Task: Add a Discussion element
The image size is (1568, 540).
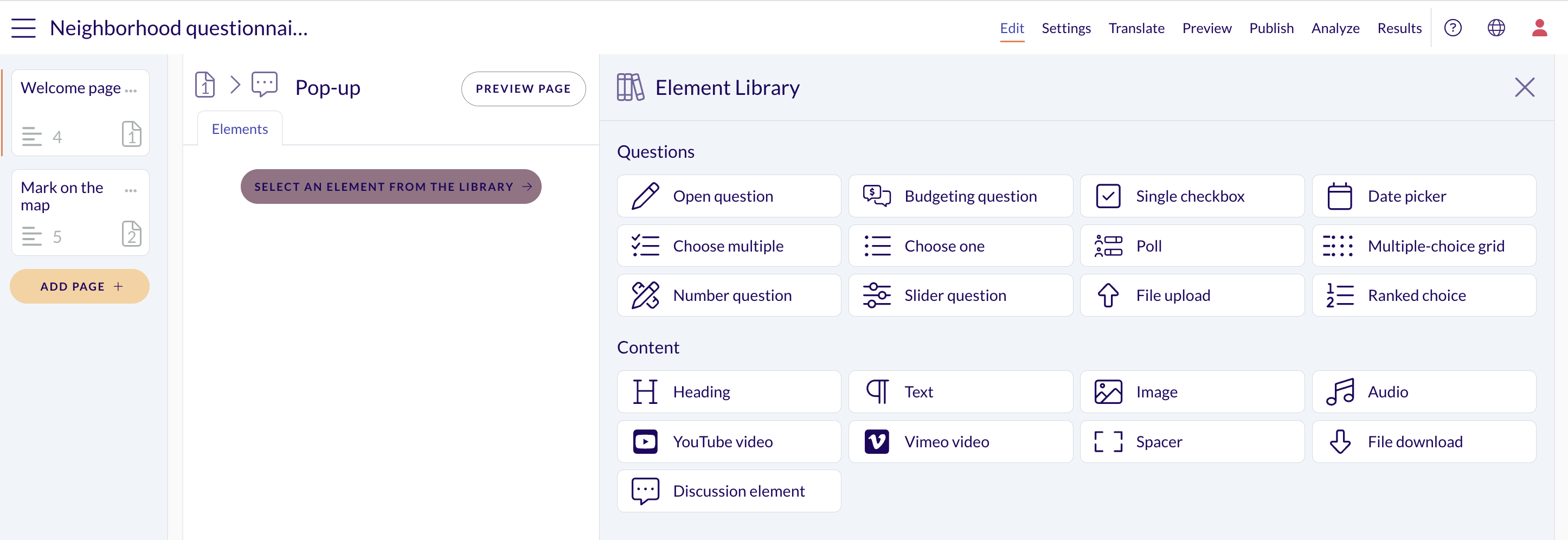Action: click(729, 491)
